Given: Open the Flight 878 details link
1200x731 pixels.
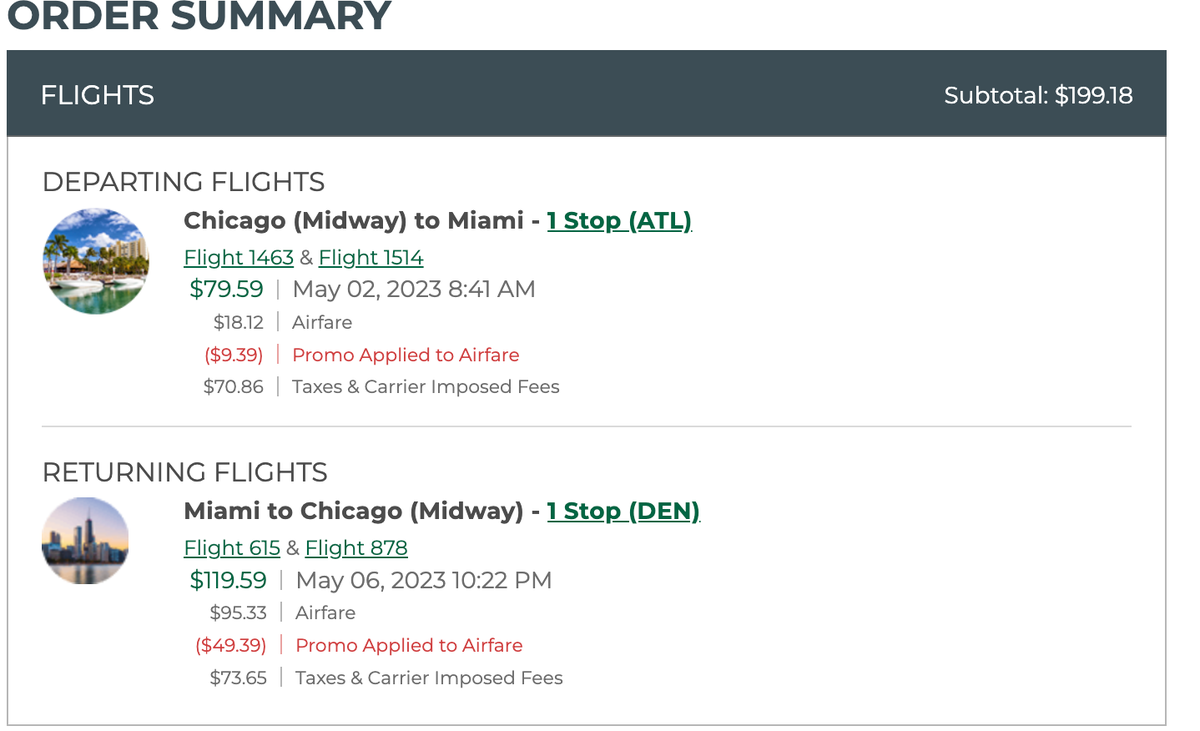Looking at the screenshot, I should pyautogui.click(x=356, y=548).
